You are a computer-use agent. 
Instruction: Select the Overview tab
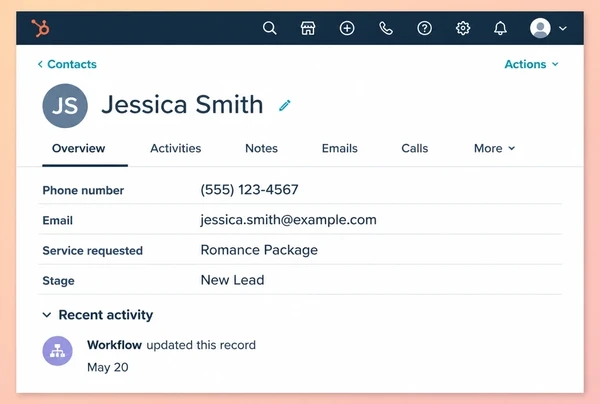coord(78,148)
